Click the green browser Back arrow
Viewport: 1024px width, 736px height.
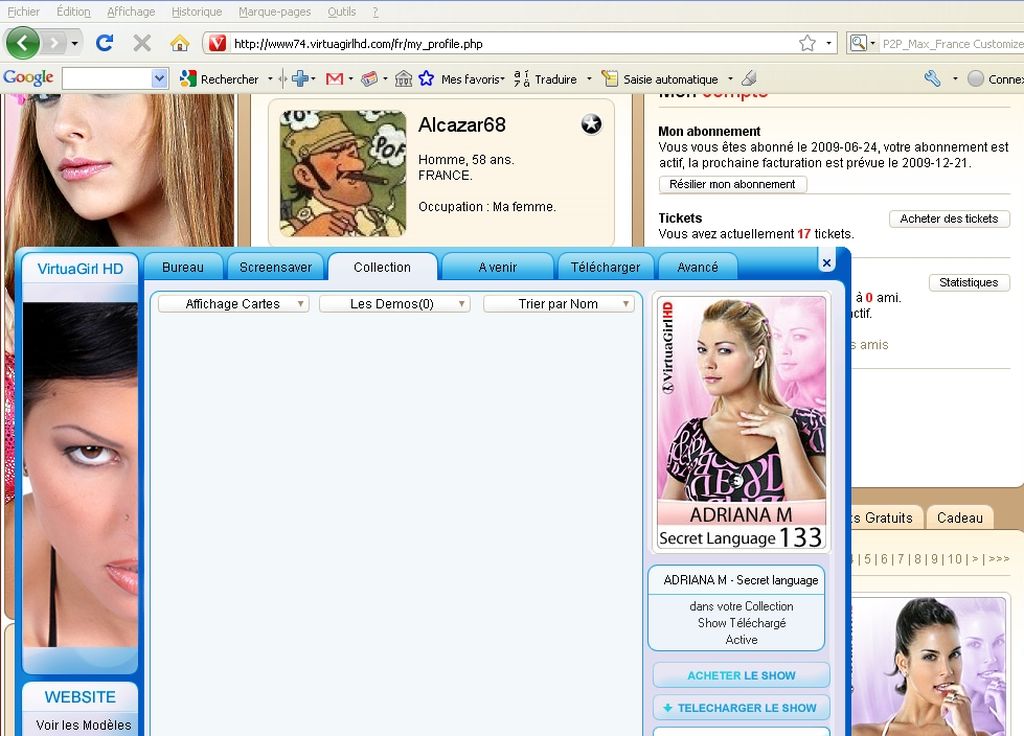click(x=22, y=43)
